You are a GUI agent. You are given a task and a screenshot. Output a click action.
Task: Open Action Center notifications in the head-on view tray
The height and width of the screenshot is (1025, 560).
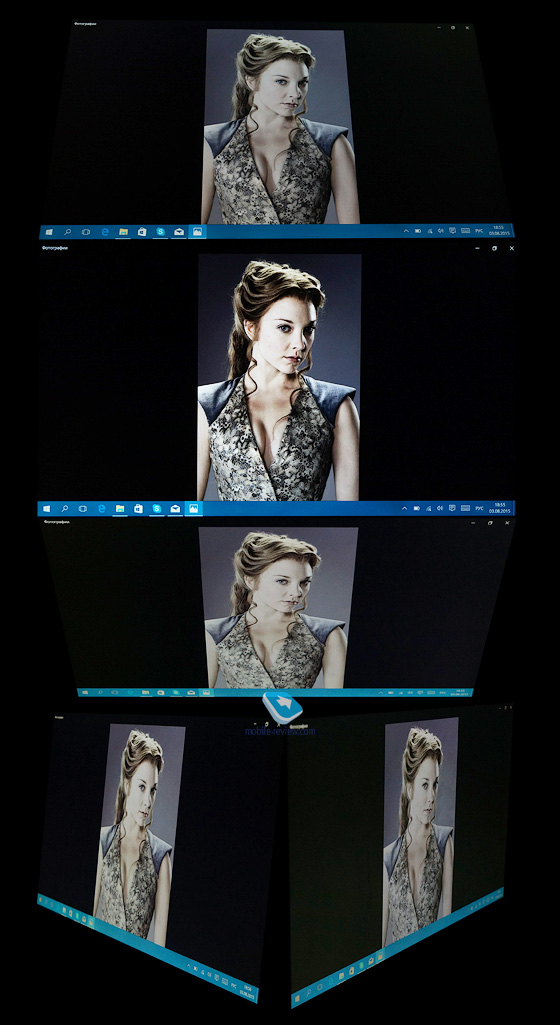tap(452, 508)
